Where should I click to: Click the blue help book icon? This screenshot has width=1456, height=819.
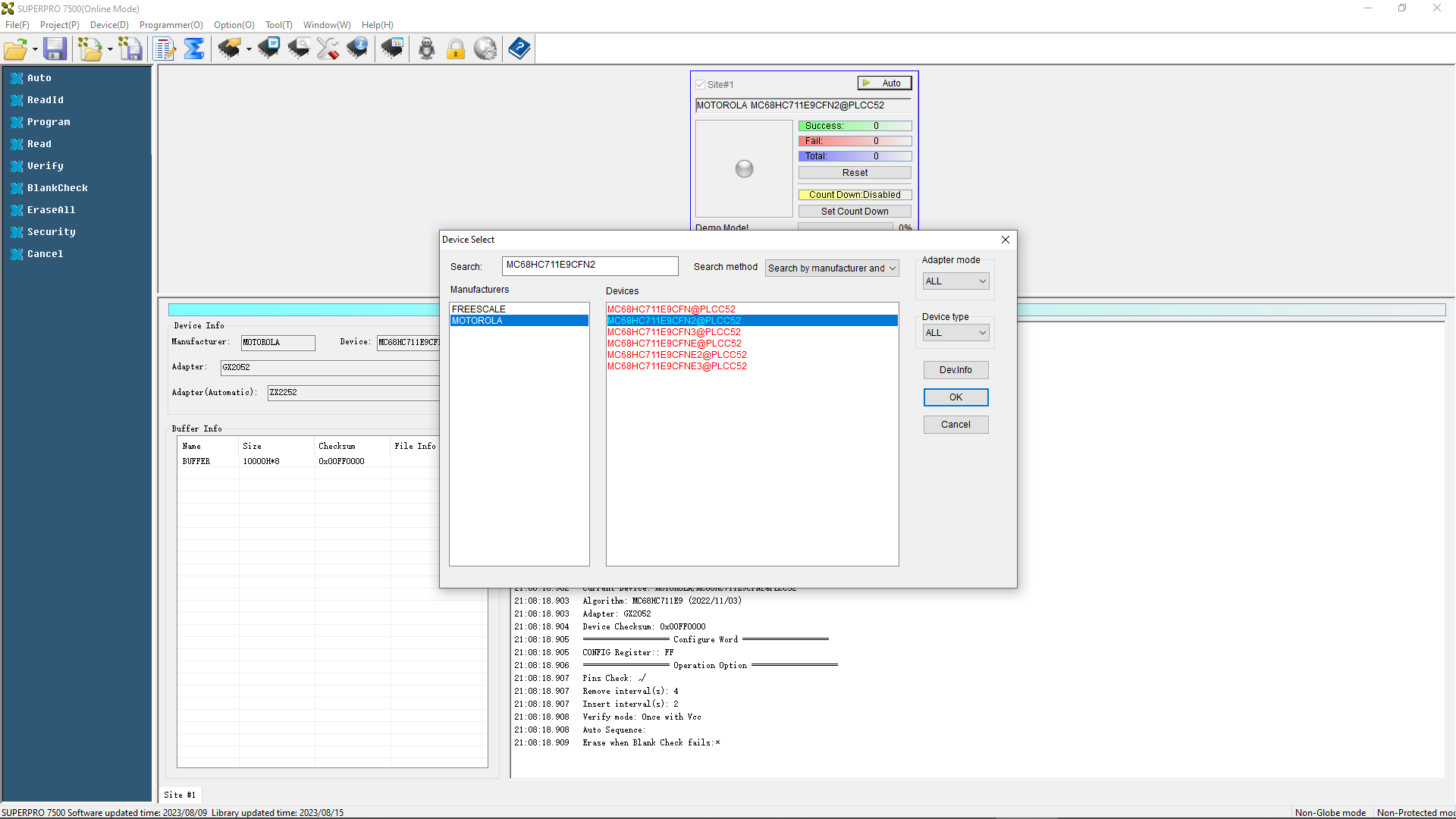(x=519, y=49)
